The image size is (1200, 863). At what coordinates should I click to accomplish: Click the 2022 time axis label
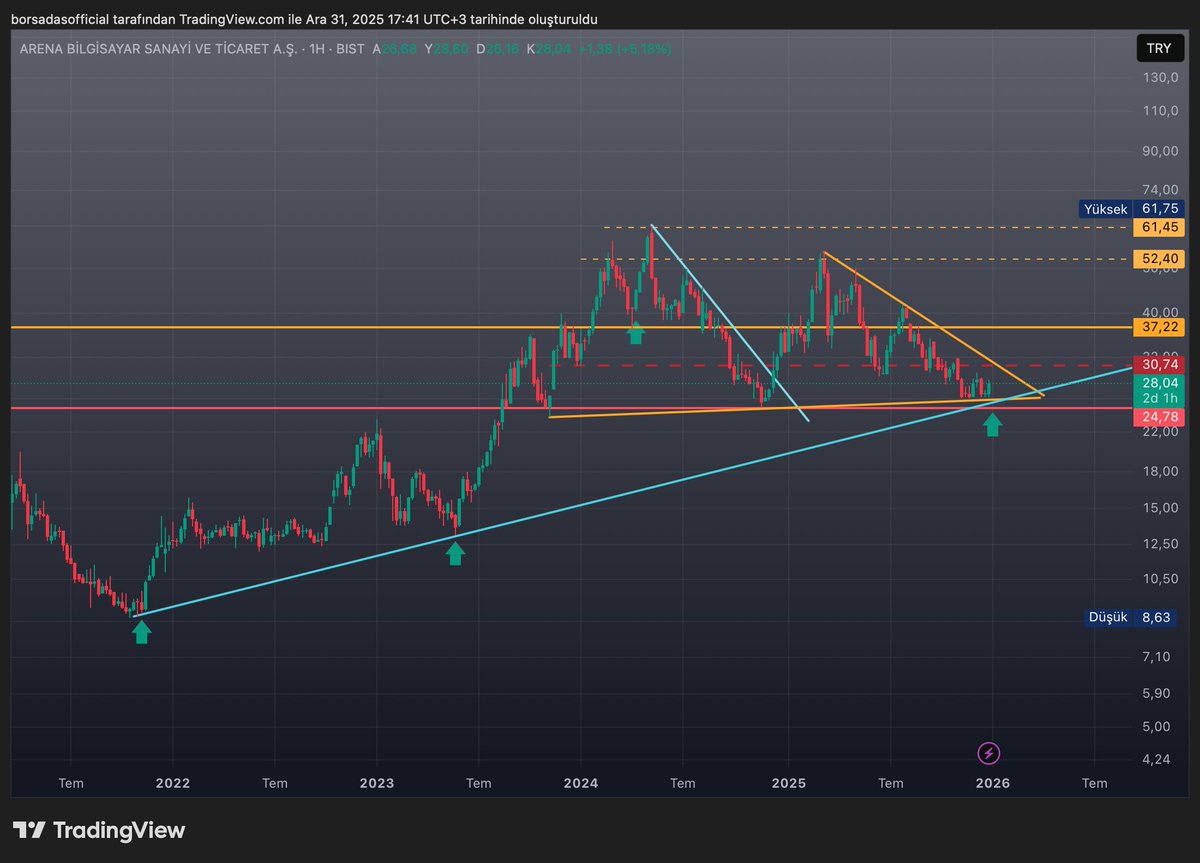[172, 784]
